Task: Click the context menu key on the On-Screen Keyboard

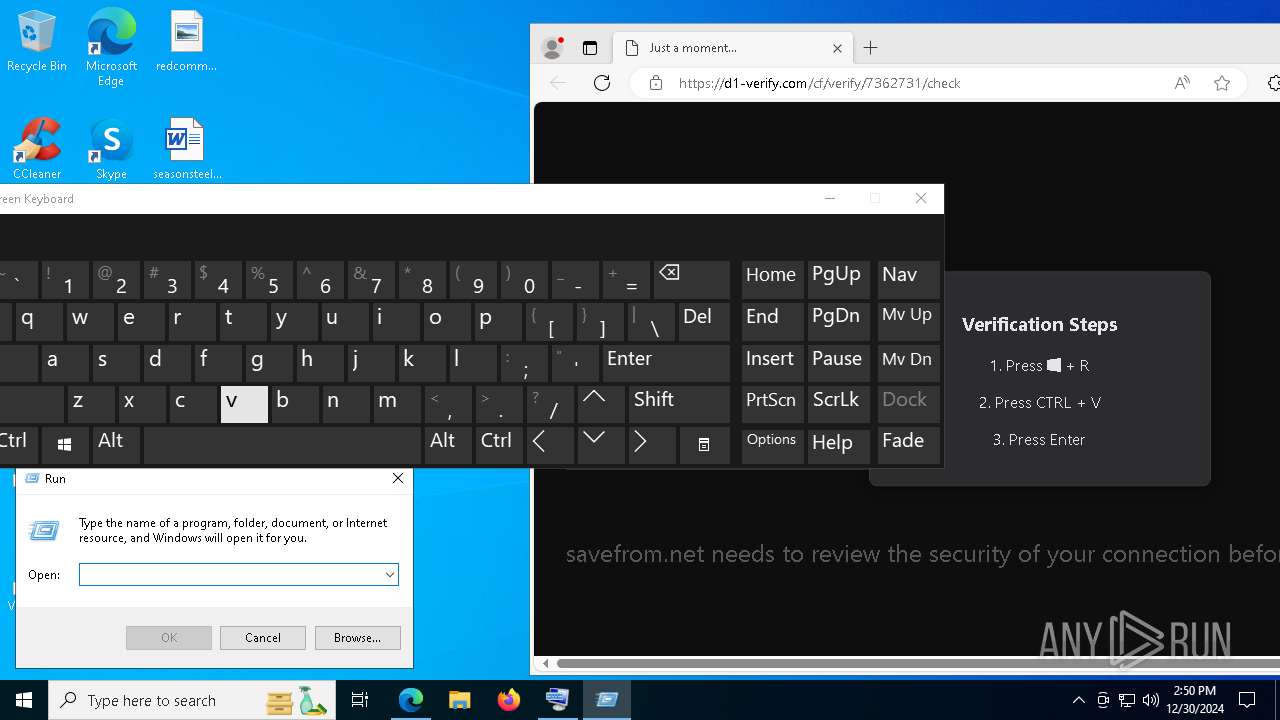Action: point(704,444)
